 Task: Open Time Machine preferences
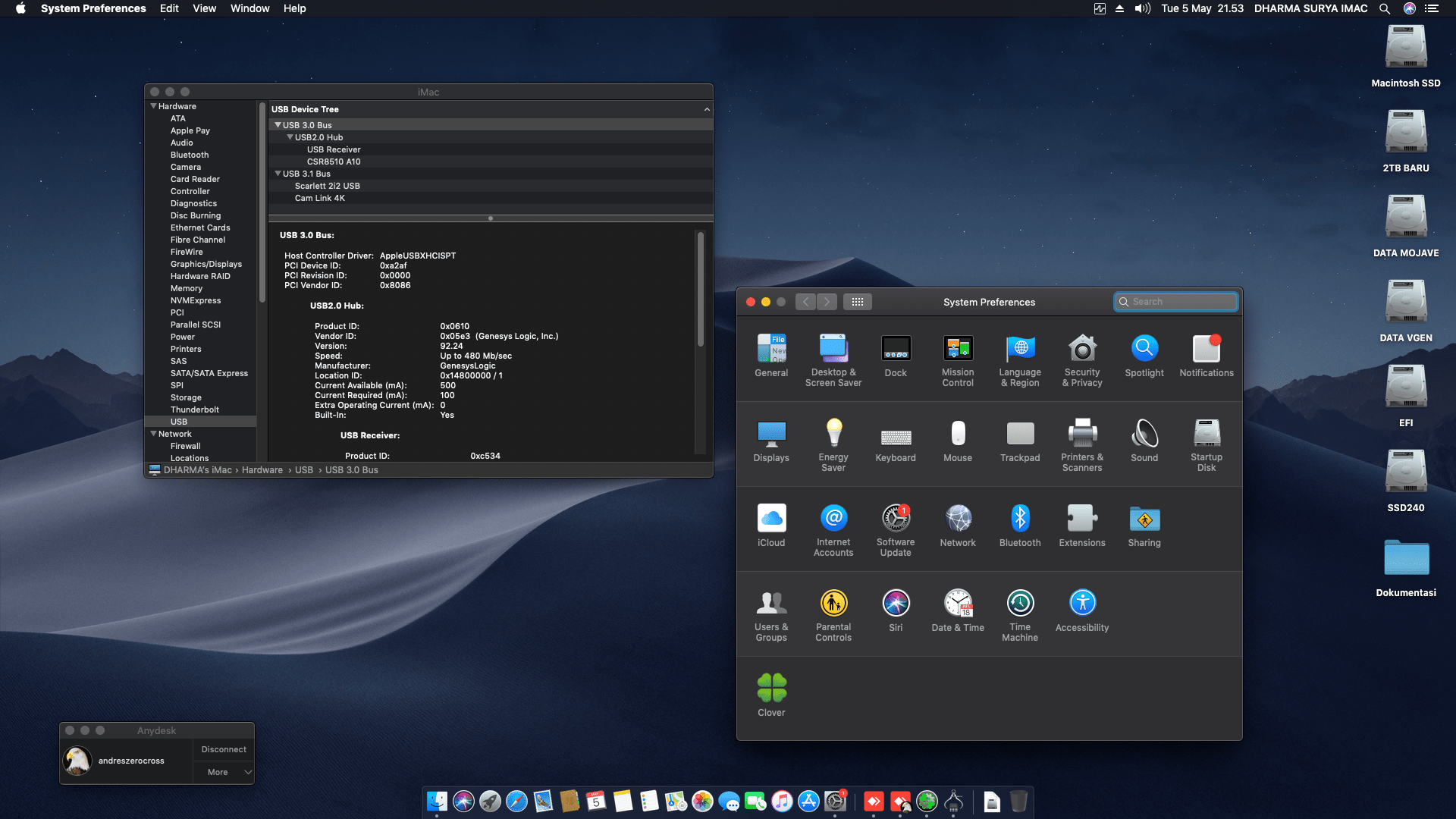coord(1020,615)
